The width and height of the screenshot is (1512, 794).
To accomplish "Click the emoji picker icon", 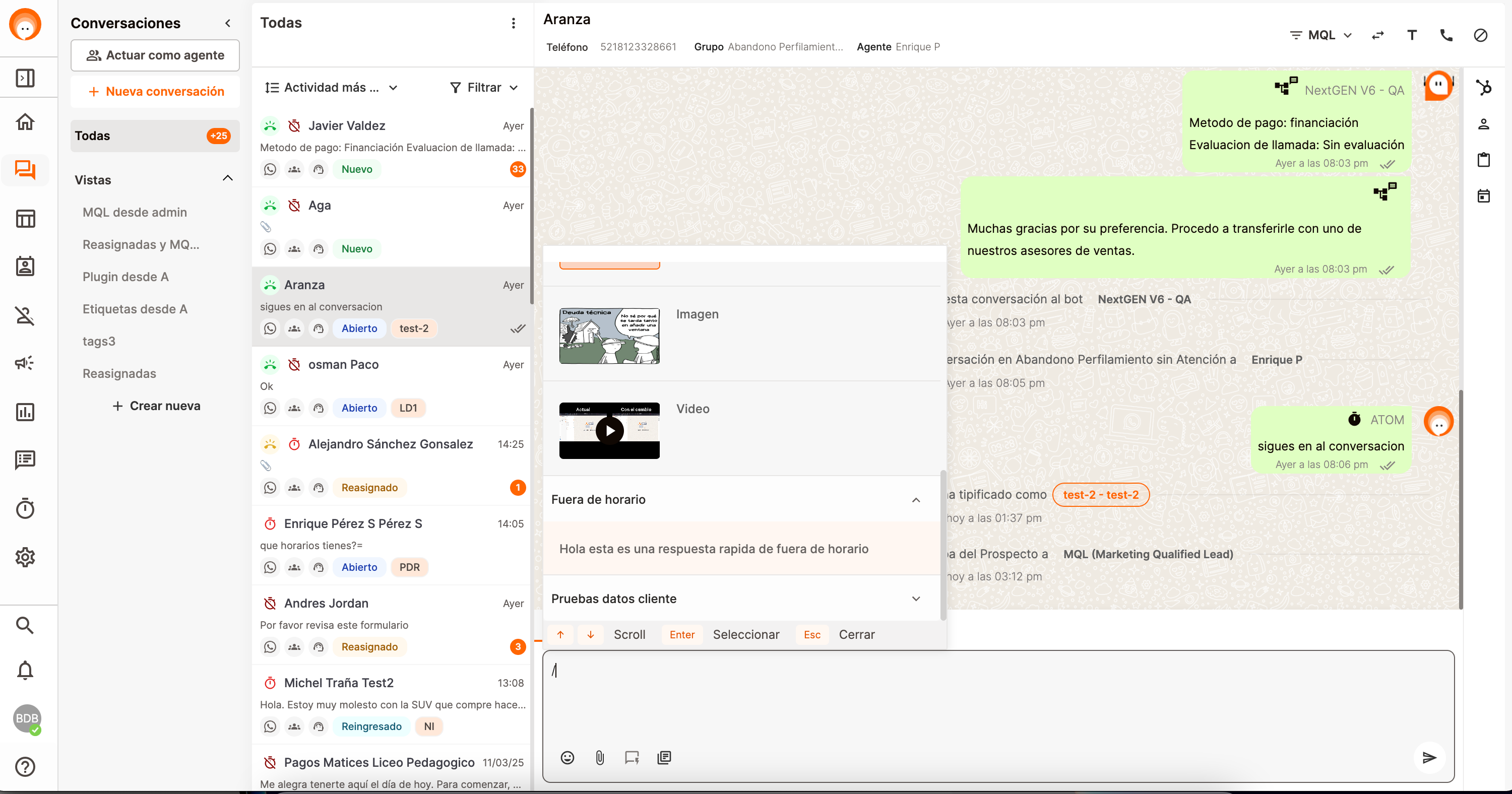I will tap(567, 758).
